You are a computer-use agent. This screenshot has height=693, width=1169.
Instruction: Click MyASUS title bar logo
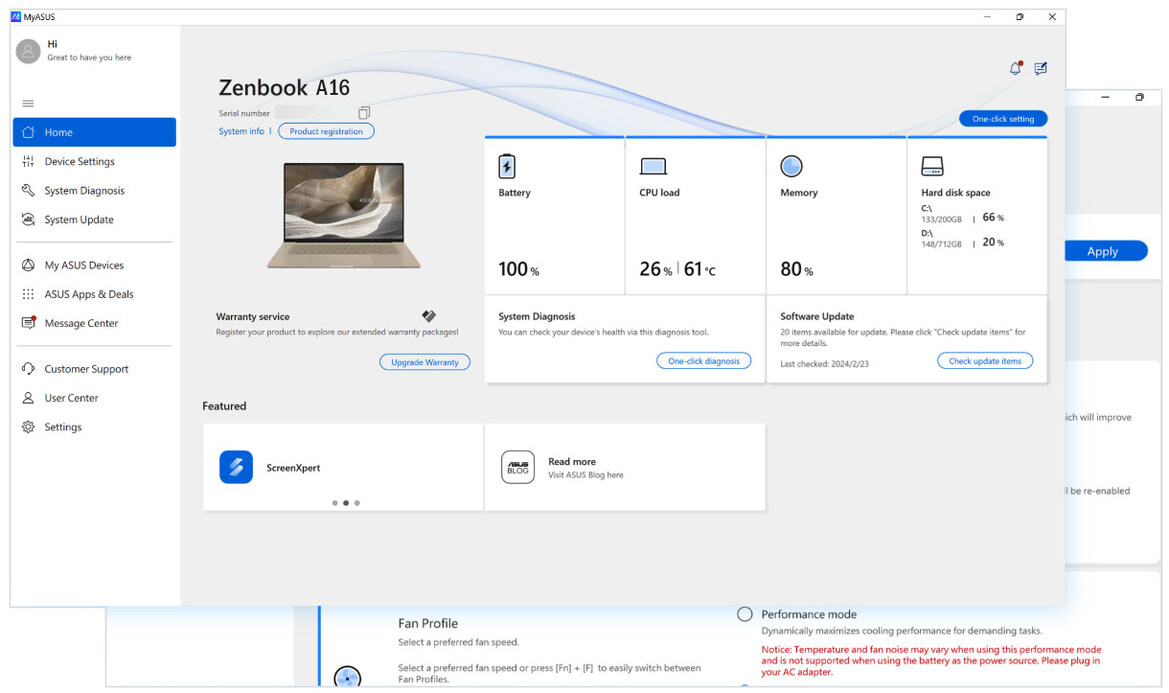(16, 16)
